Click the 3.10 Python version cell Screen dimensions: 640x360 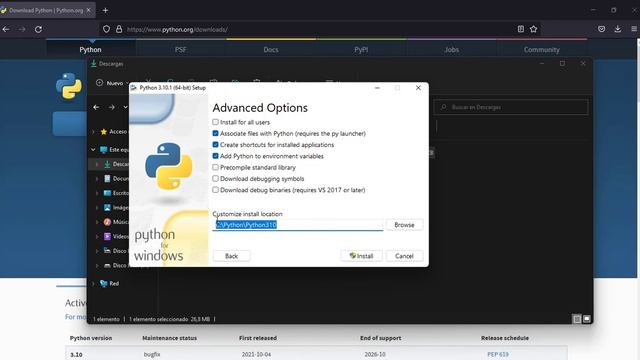pos(76,355)
